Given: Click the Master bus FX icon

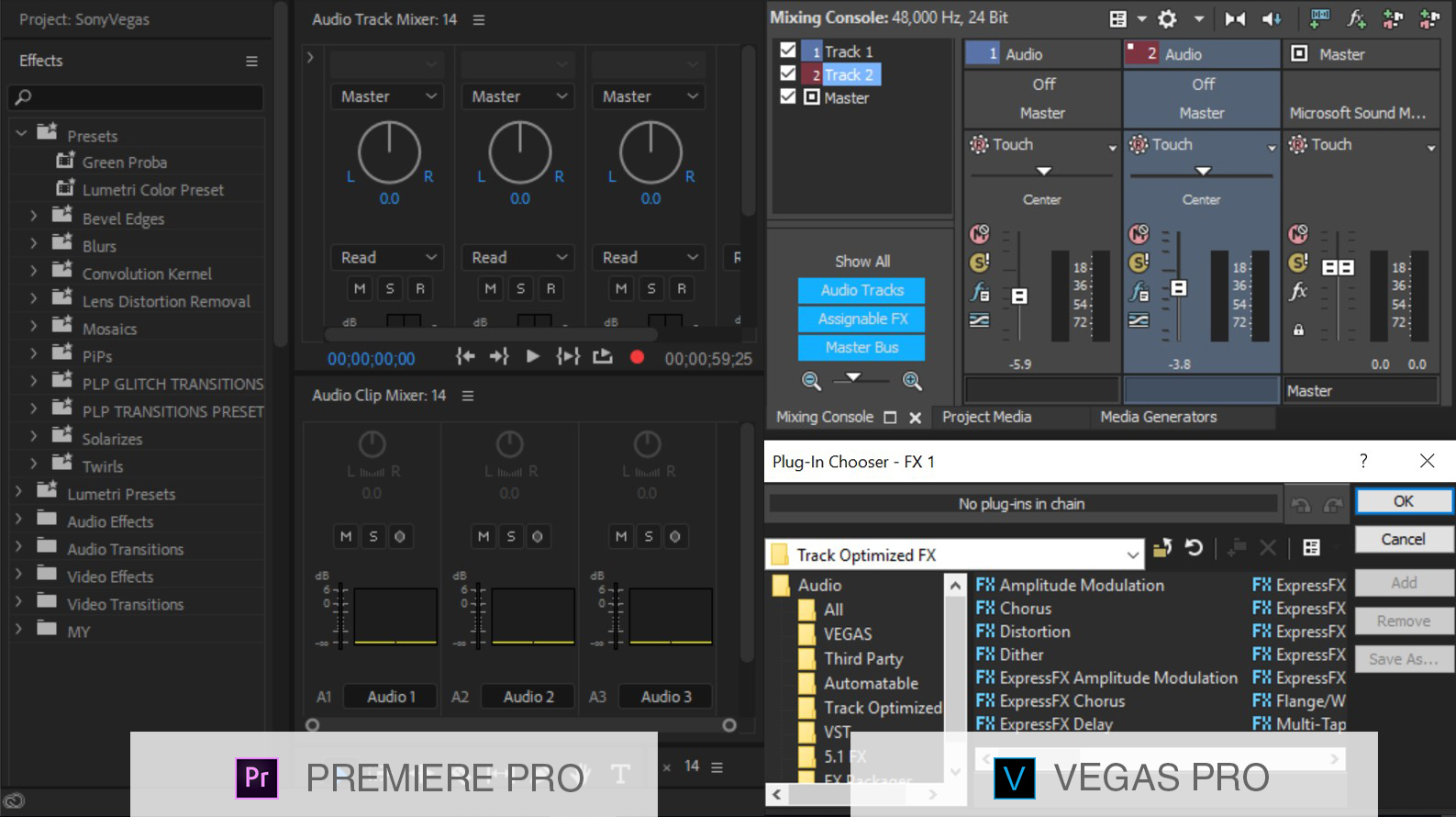Looking at the screenshot, I should [x=1298, y=292].
